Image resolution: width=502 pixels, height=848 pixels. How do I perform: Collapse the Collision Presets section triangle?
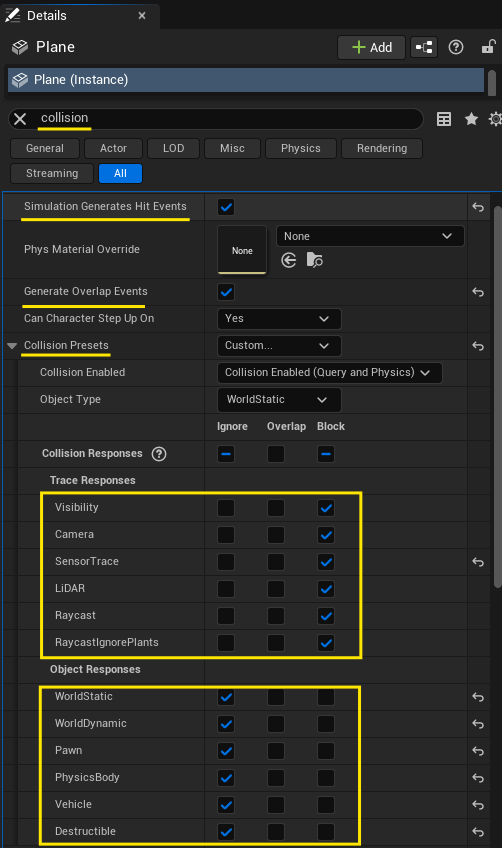(12, 346)
